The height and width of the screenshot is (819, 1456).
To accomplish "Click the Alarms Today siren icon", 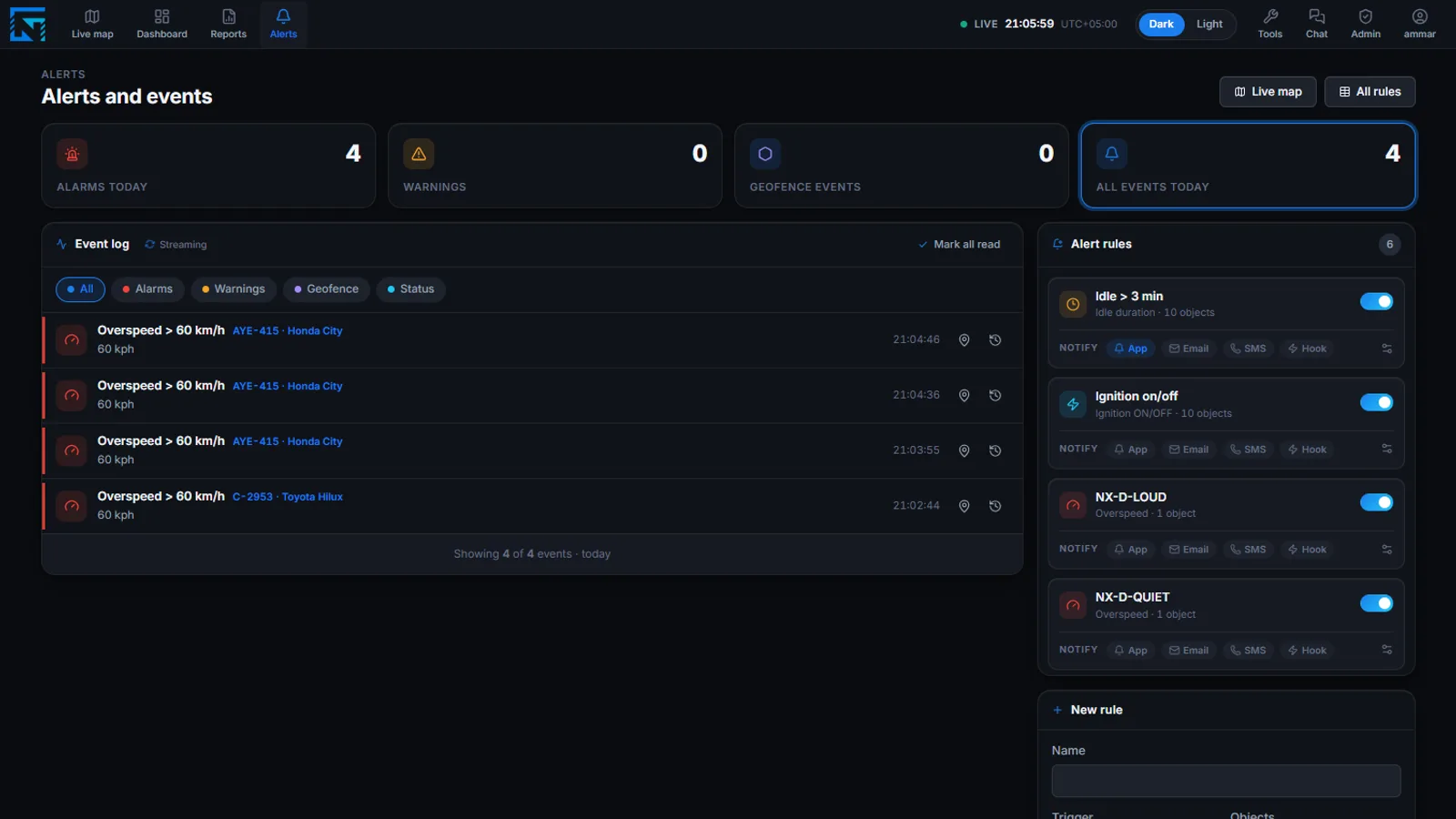I will (x=72, y=154).
